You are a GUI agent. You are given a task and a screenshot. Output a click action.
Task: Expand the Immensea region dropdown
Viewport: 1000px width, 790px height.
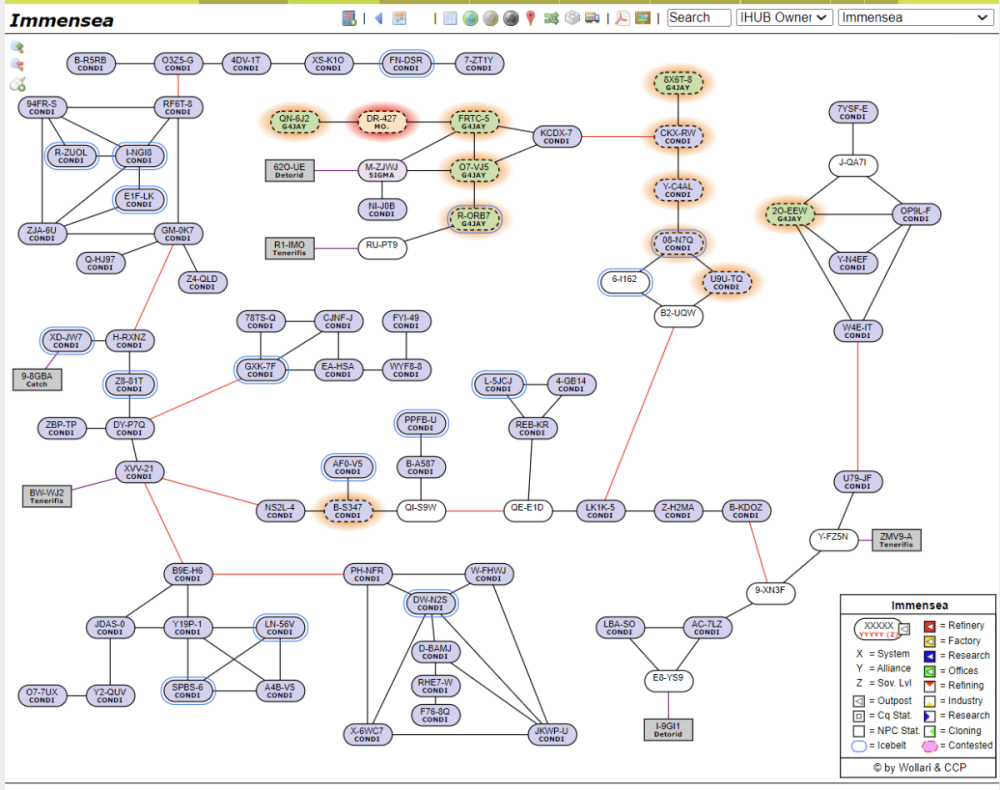(914, 17)
